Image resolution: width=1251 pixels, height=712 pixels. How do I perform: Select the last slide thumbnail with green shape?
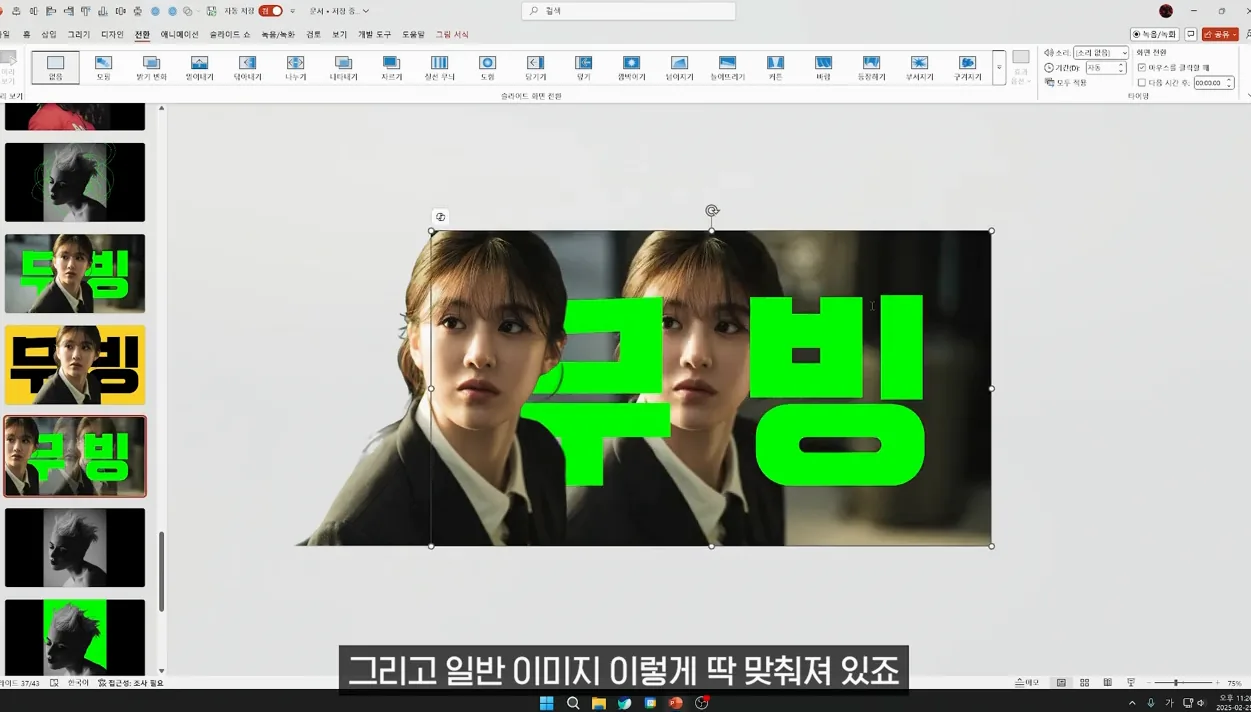[x=75, y=637]
